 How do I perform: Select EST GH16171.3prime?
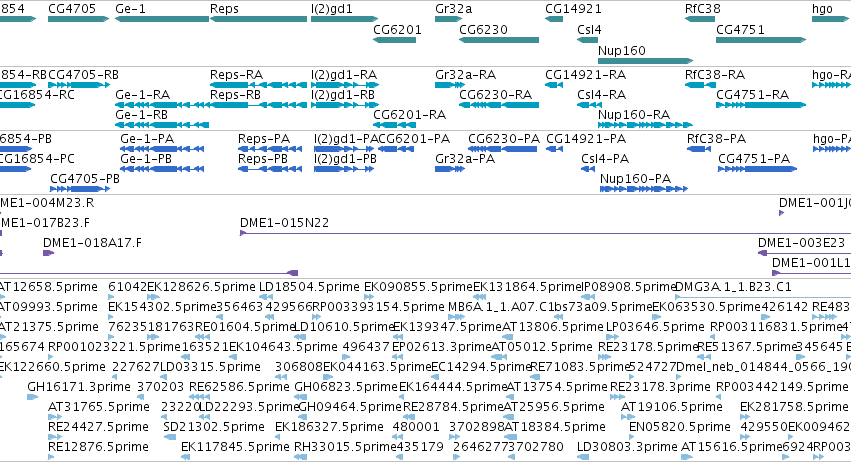pos(32,397)
